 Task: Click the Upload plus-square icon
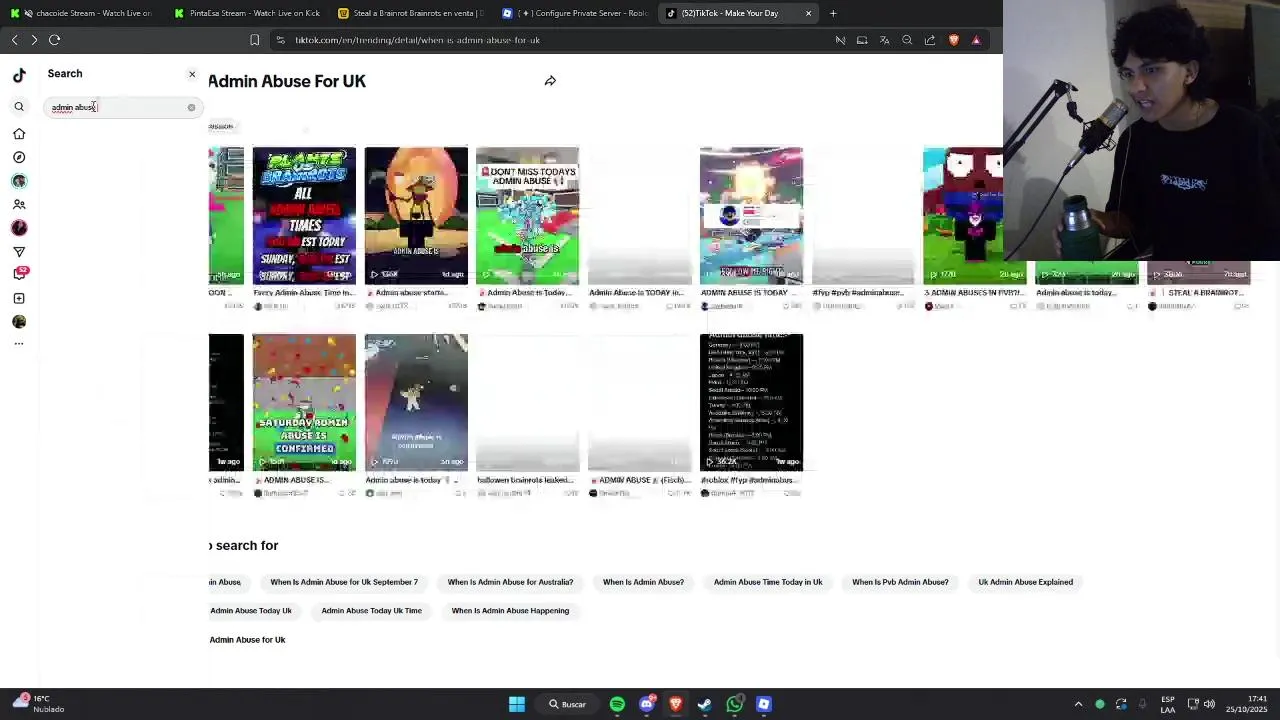pyautogui.click(x=19, y=298)
